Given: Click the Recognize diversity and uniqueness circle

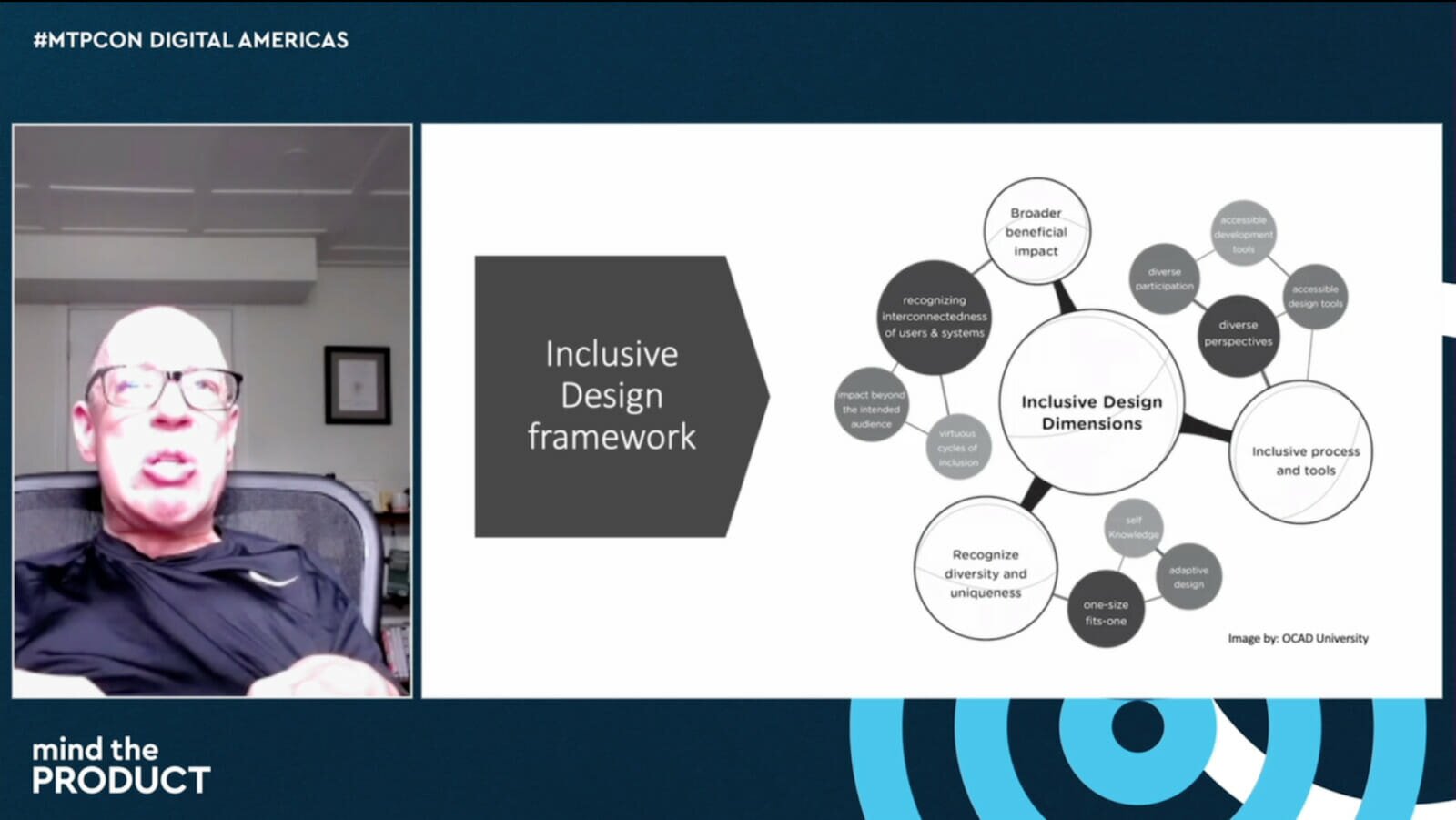Looking at the screenshot, I should pos(985,572).
